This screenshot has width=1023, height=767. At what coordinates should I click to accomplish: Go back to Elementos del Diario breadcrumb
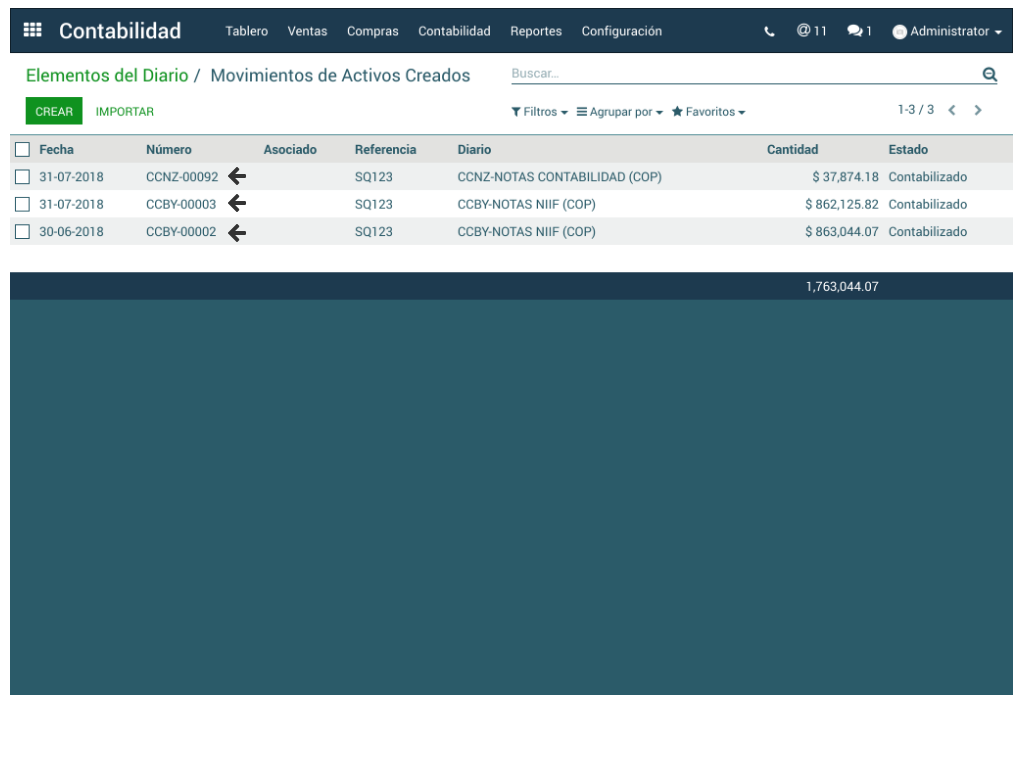[106, 76]
